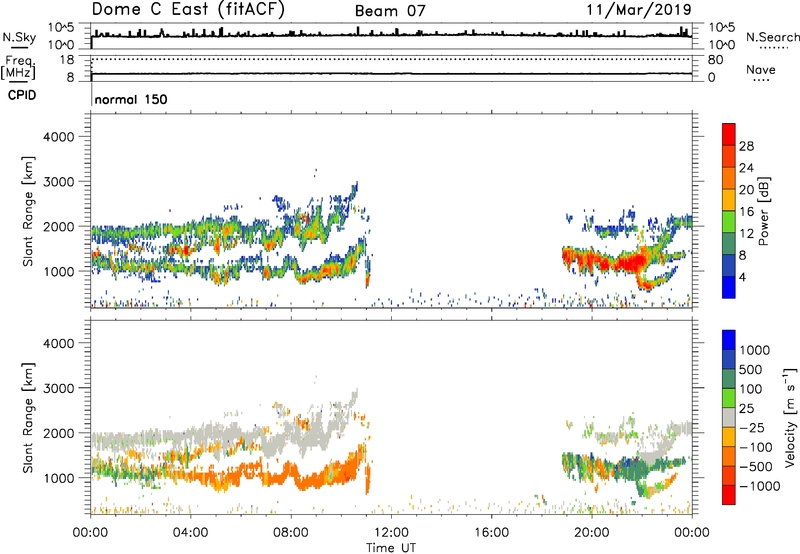Click the 'Time UT' axis title

391,547
